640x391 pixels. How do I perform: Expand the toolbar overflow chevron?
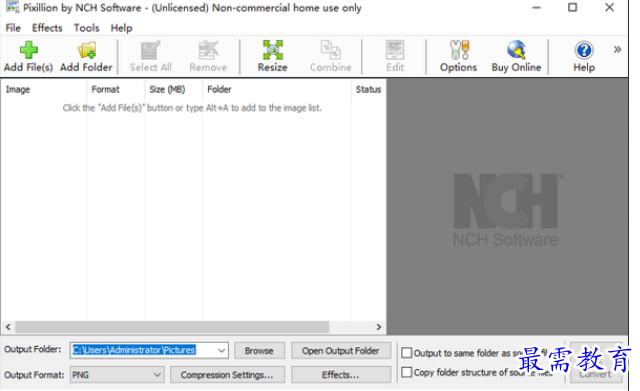pyautogui.click(x=617, y=50)
